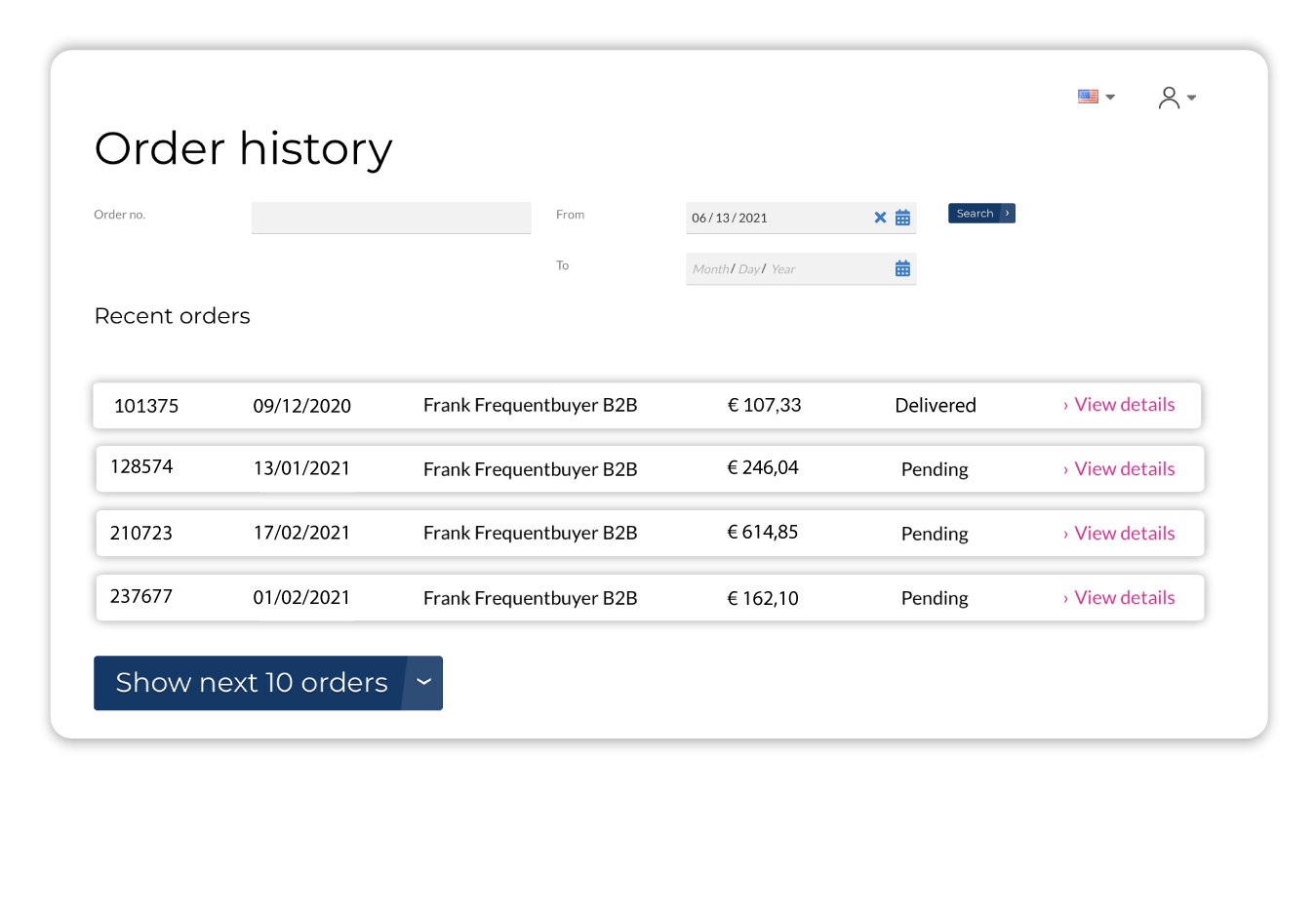Viewport: 1316px width, 920px height.
Task: Click customer name in order 237677 row
Action: click(x=531, y=598)
